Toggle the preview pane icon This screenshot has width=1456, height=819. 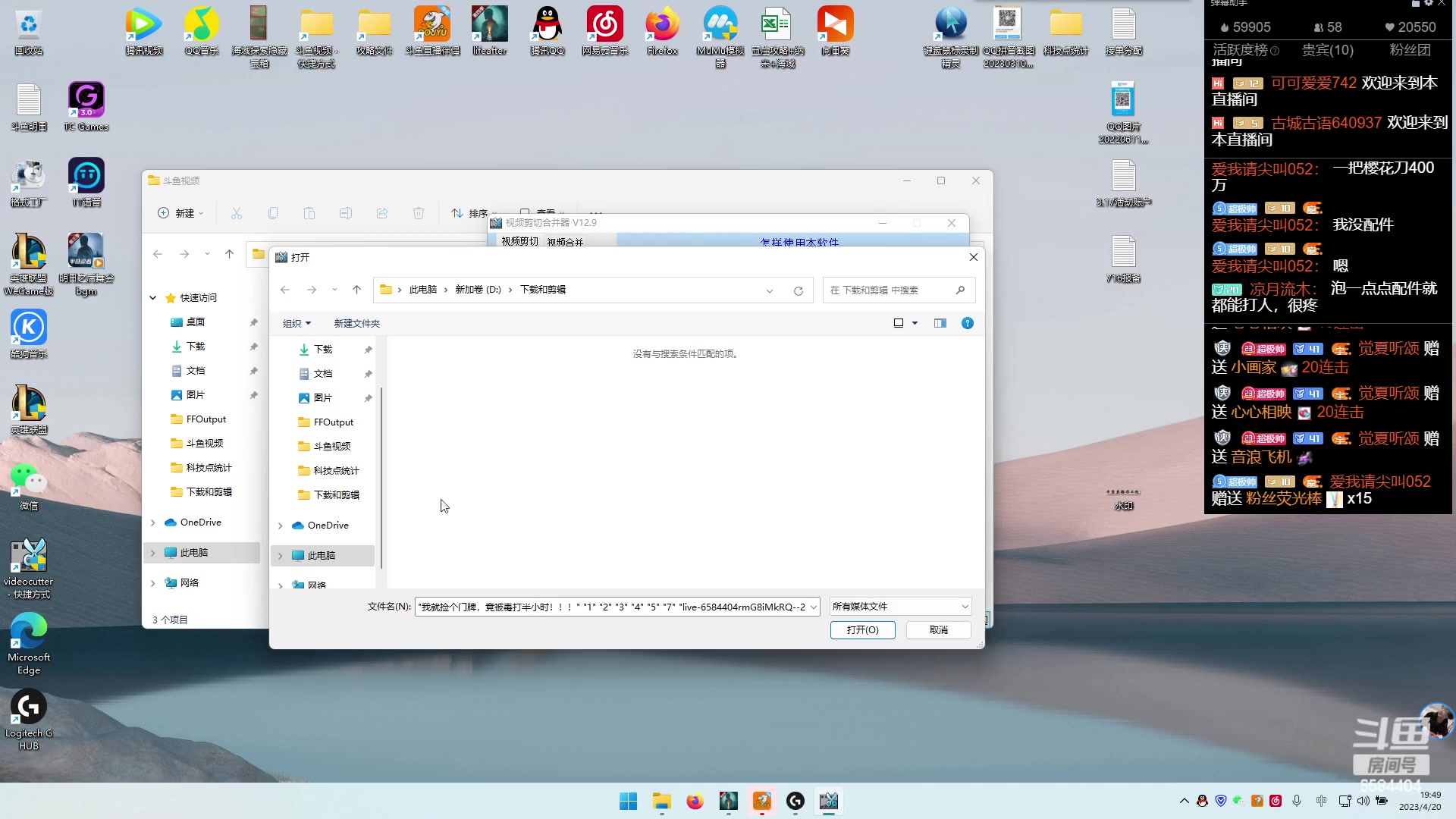tap(940, 323)
